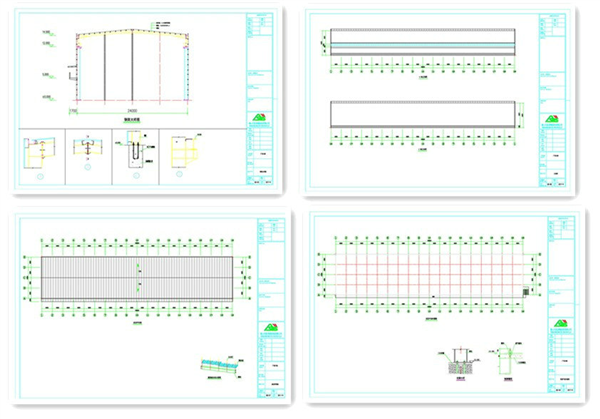Click the 1700 canopy dimension label
Viewport: 600px width, 419px height.
click(x=73, y=111)
